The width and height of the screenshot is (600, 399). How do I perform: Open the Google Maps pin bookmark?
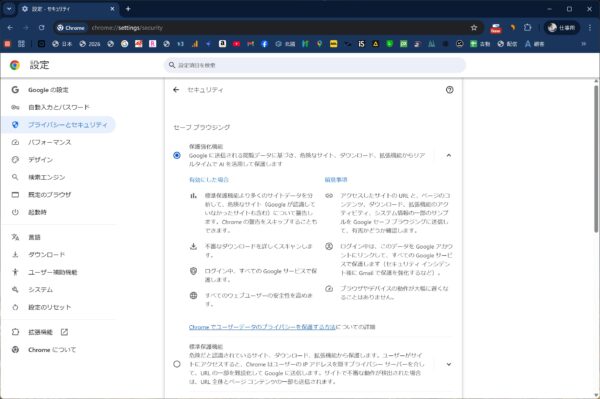[320, 44]
